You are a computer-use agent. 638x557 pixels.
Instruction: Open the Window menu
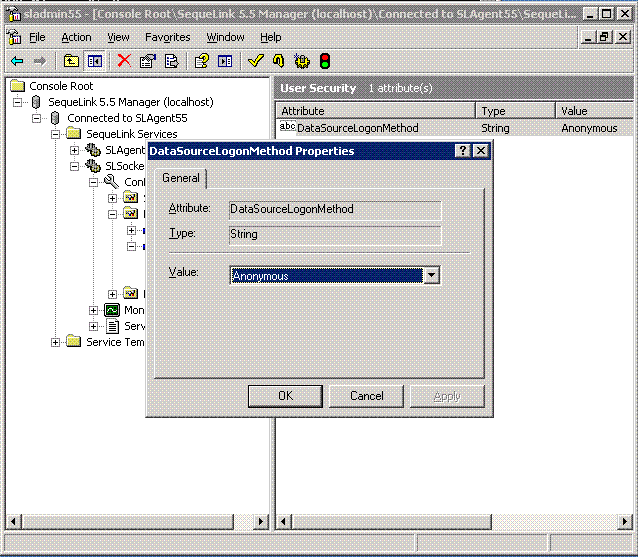[225, 37]
